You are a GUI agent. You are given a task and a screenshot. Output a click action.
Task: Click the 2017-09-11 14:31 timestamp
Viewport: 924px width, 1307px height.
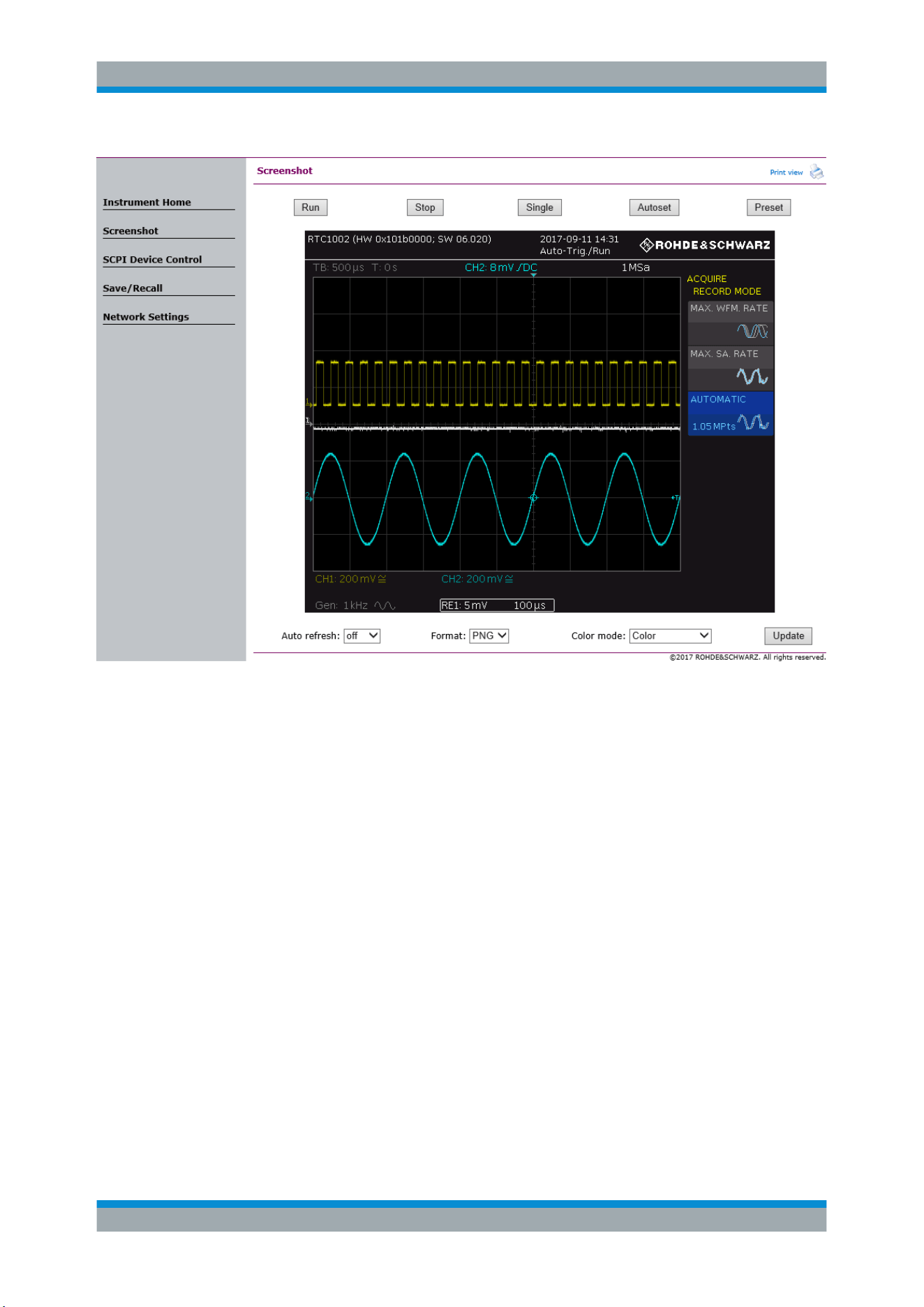pos(579,239)
